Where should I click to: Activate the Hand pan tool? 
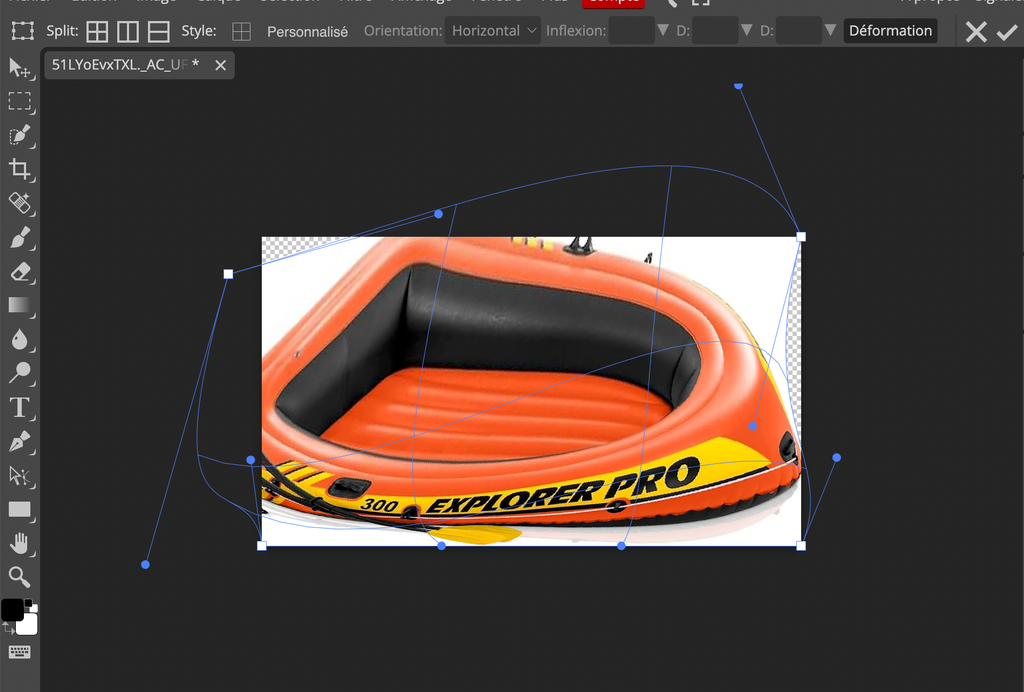point(19,543)
